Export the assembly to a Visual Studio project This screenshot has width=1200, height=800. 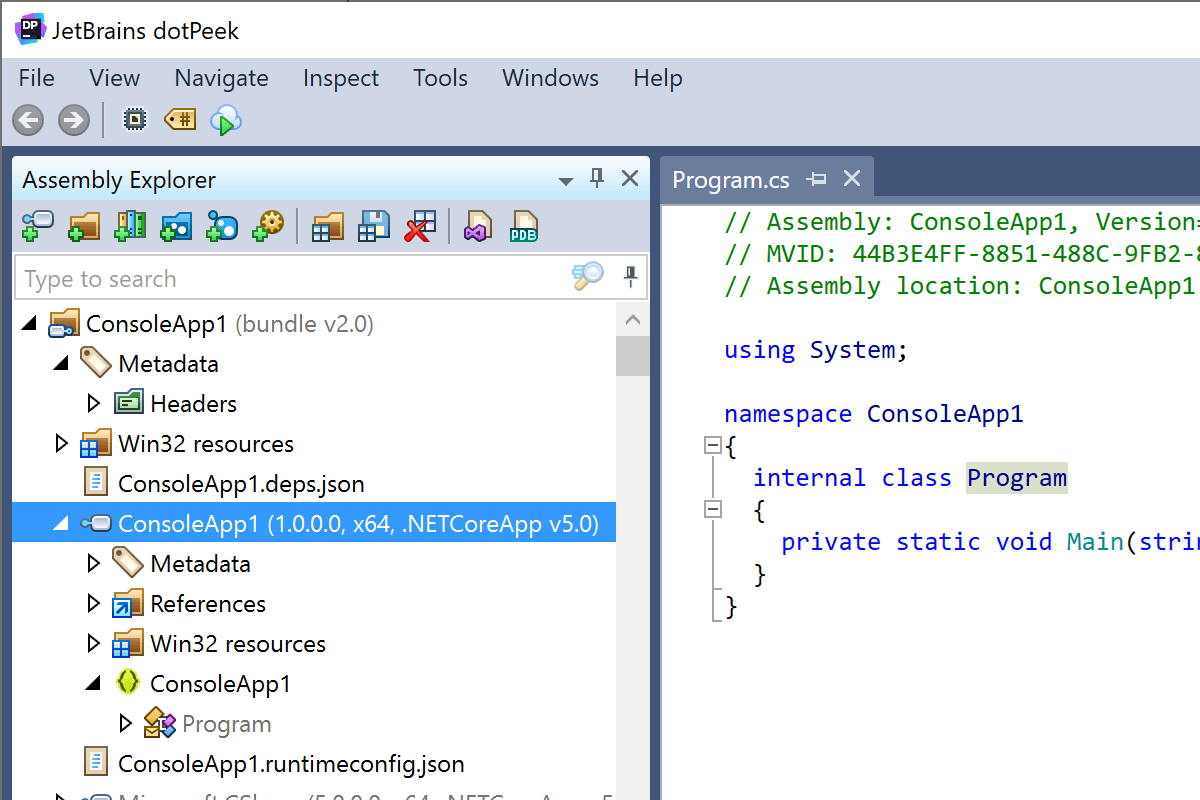click(x=477, y=226)
